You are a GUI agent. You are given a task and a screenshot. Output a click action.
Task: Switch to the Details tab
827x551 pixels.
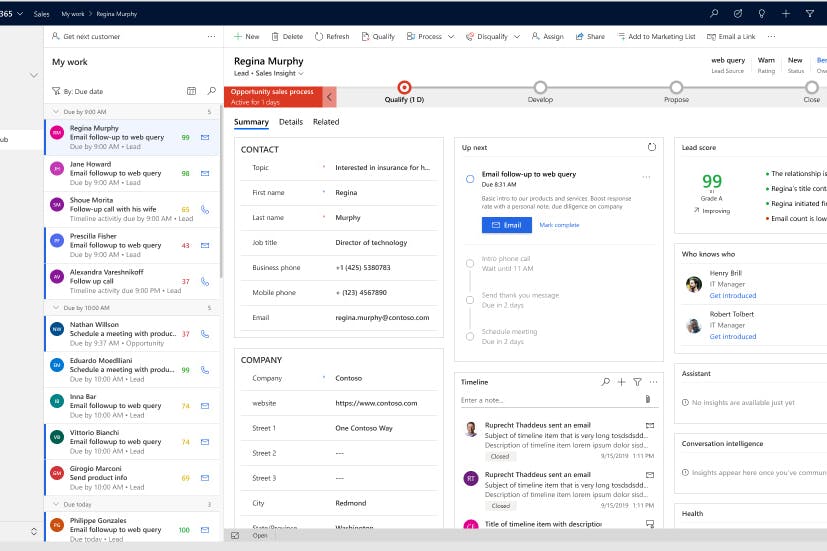click(291, 122)
